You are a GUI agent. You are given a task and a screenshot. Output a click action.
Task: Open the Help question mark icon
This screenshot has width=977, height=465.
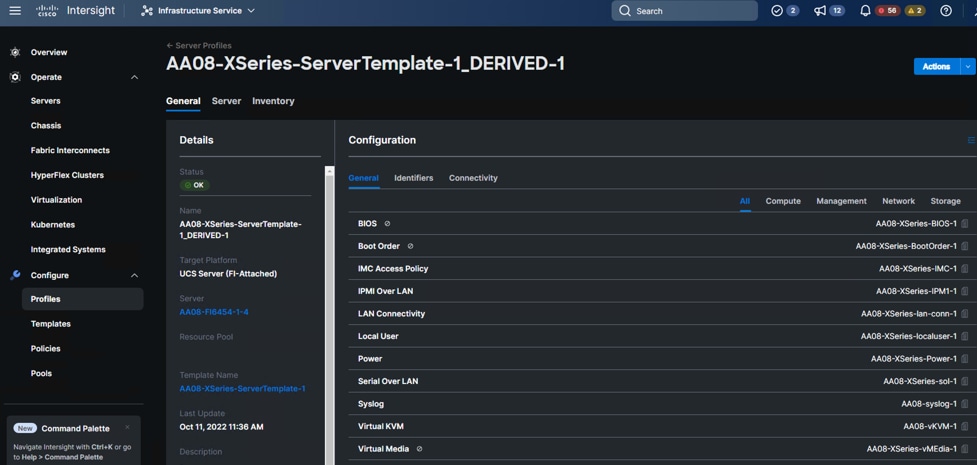tap(946, 11)
